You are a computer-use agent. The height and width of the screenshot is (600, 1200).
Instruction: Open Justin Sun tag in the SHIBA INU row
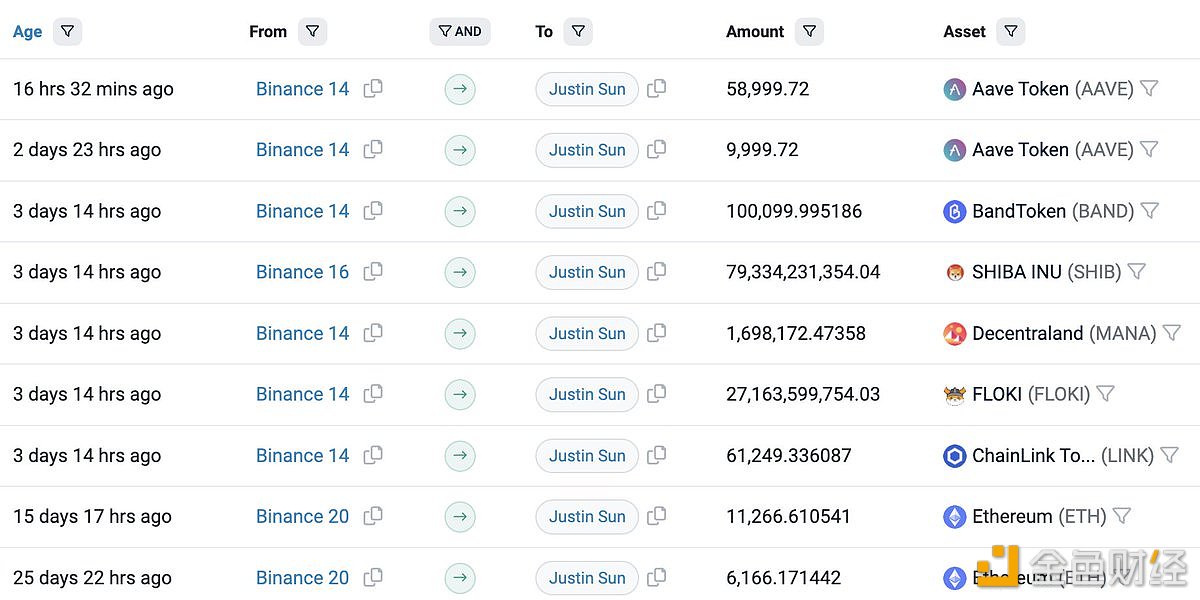pyautogui.click(x=587, y=272)
